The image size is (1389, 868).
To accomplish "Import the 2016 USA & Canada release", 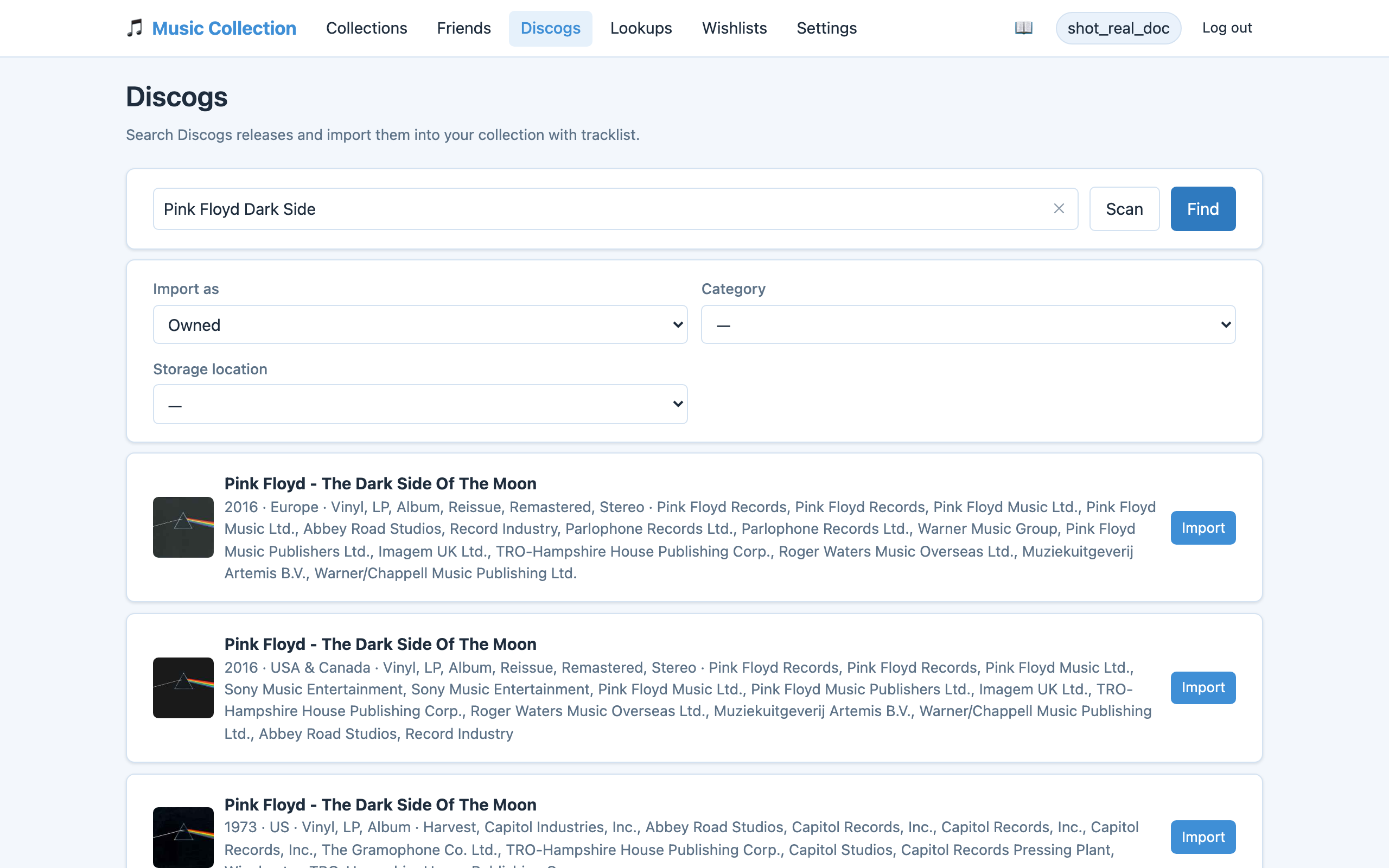I will click(1203, 688).
